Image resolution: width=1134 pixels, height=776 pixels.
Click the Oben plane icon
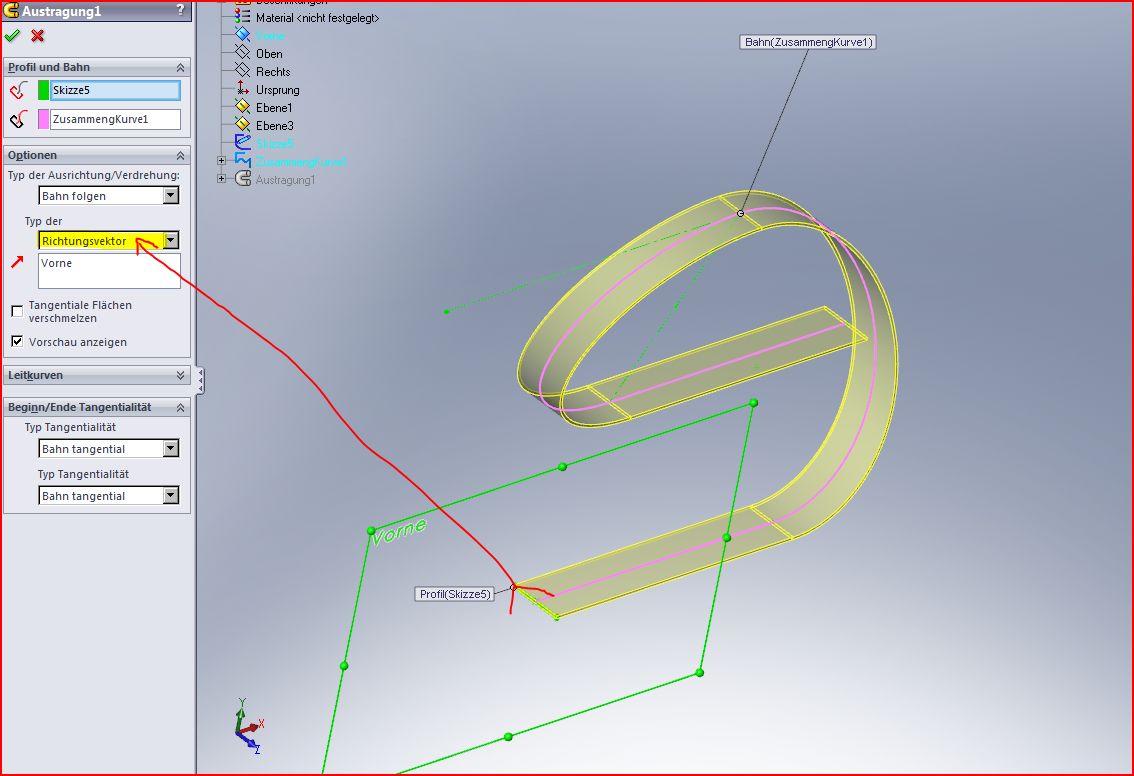coord(242,52)
